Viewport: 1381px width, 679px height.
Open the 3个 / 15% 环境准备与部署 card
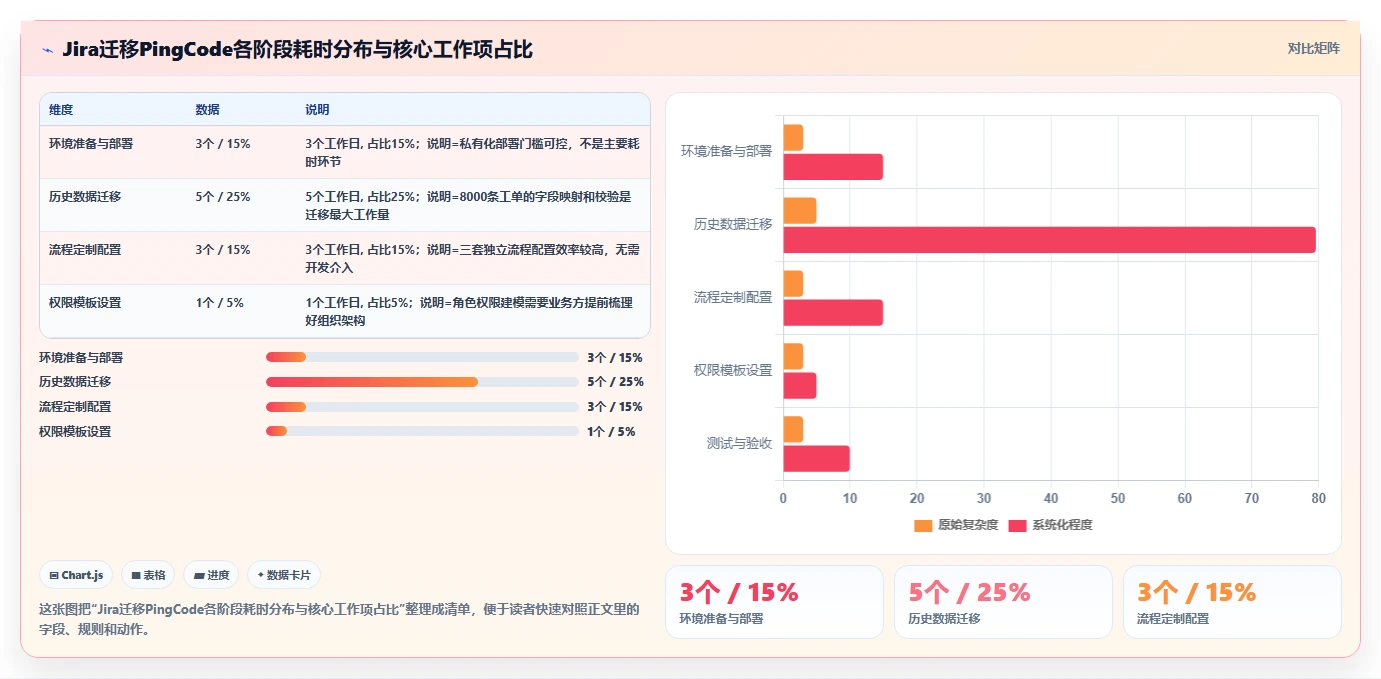[774, 602]
